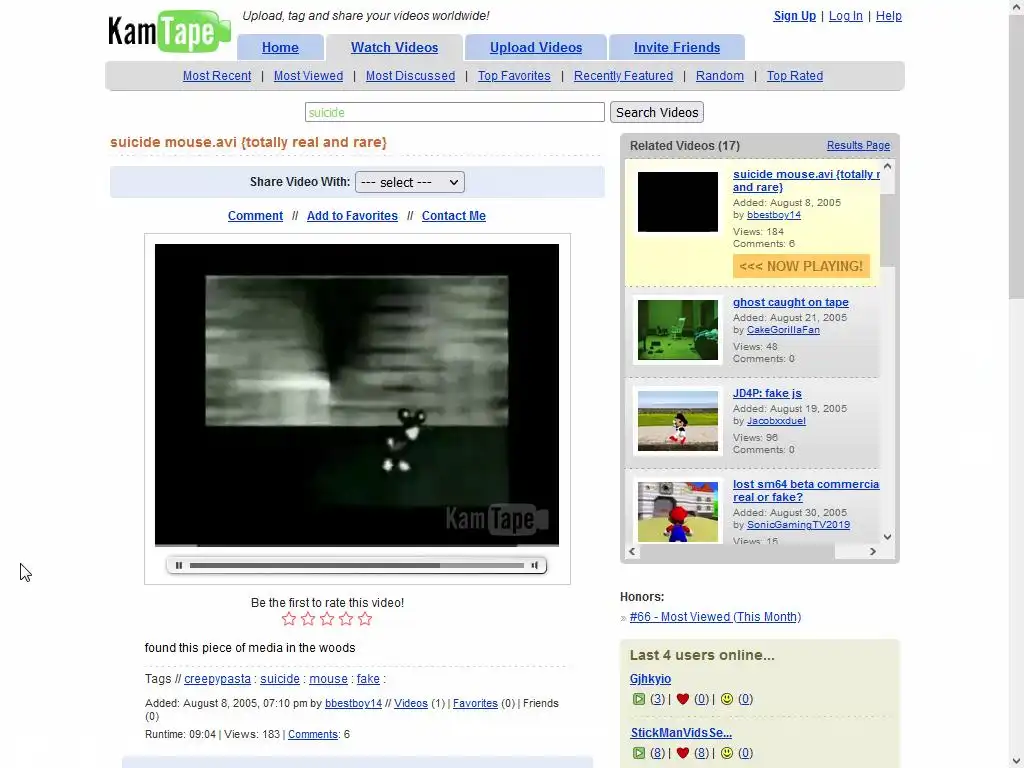The height and width of the screenshot is (768, 1024).
Task: Click StickManVidsSe's red heart favorites icon
Action: coord(683,753)
